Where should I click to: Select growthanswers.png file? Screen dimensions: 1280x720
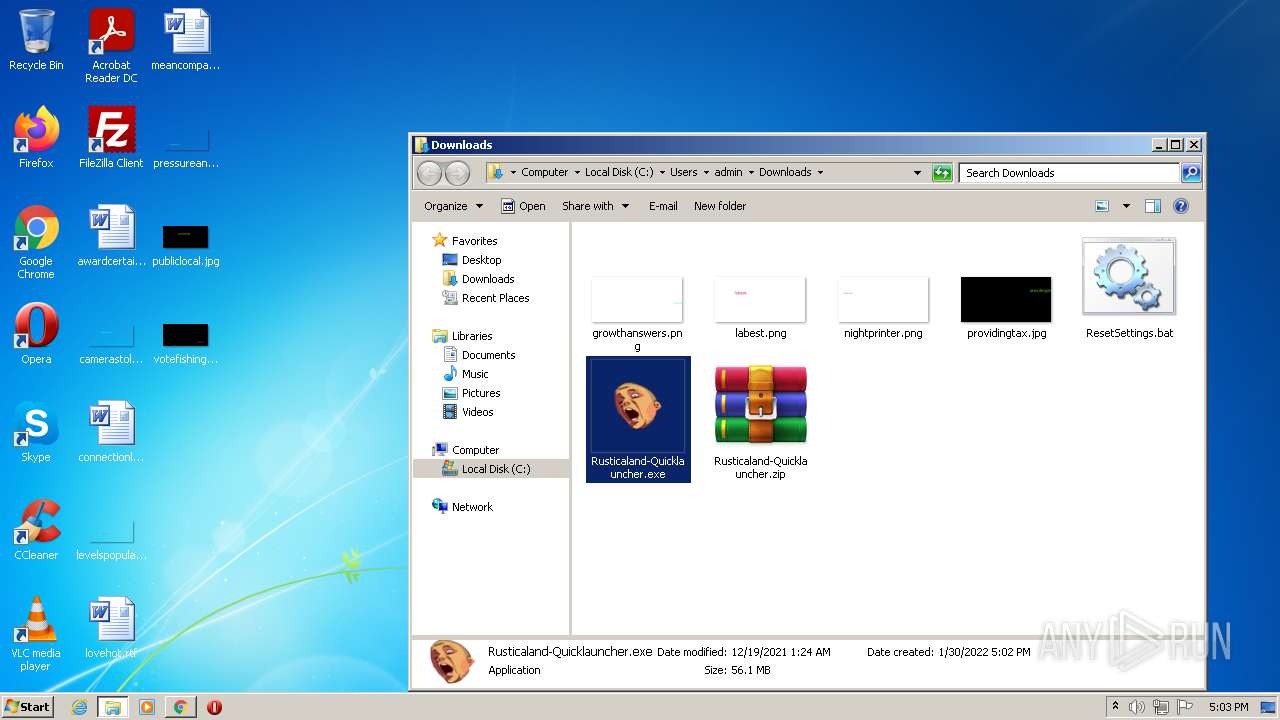tap(637, 314)
